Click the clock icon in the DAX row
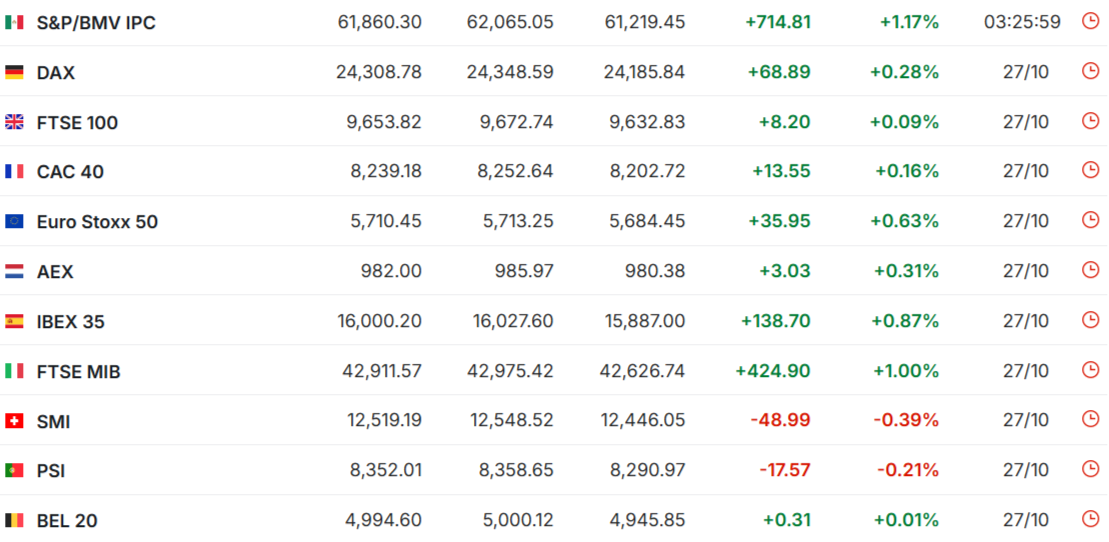Image resolution: width=1109 pixels, height=542 pixels. (1090, 71)
